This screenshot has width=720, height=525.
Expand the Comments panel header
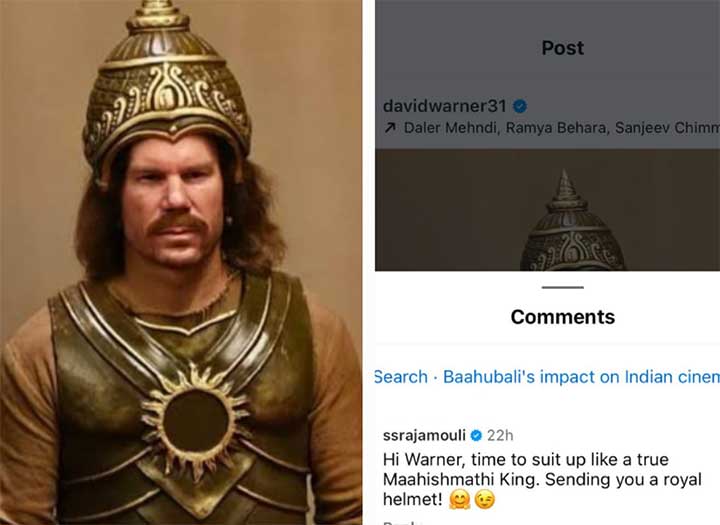(x=562, y=317)
